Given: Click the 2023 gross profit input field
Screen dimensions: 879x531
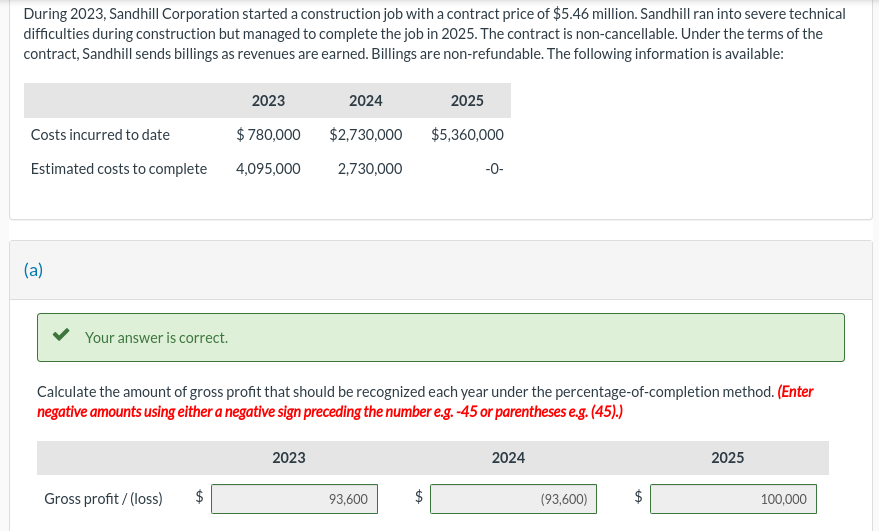Looking at the screenshot, I should tap(294, 499).
